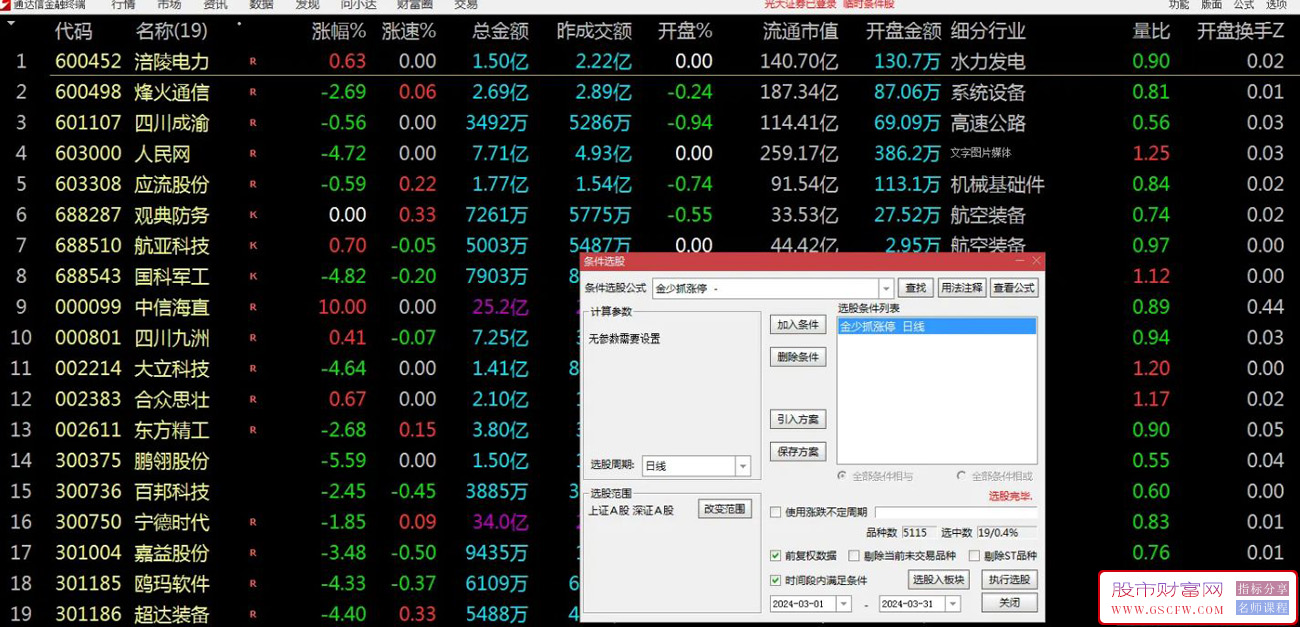1300x627 pixels.
Task: Sort by the 总金额 column header
Action: coord(500,32)
